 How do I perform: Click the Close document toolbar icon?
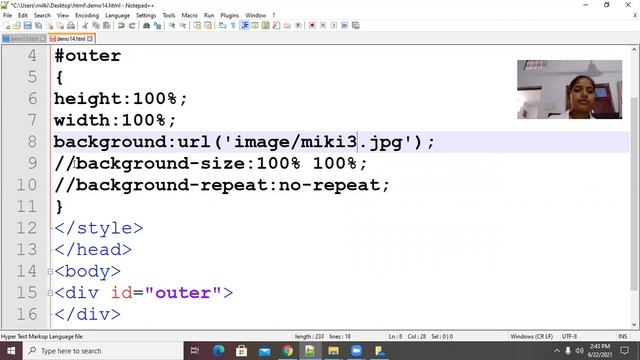(49, 25)
